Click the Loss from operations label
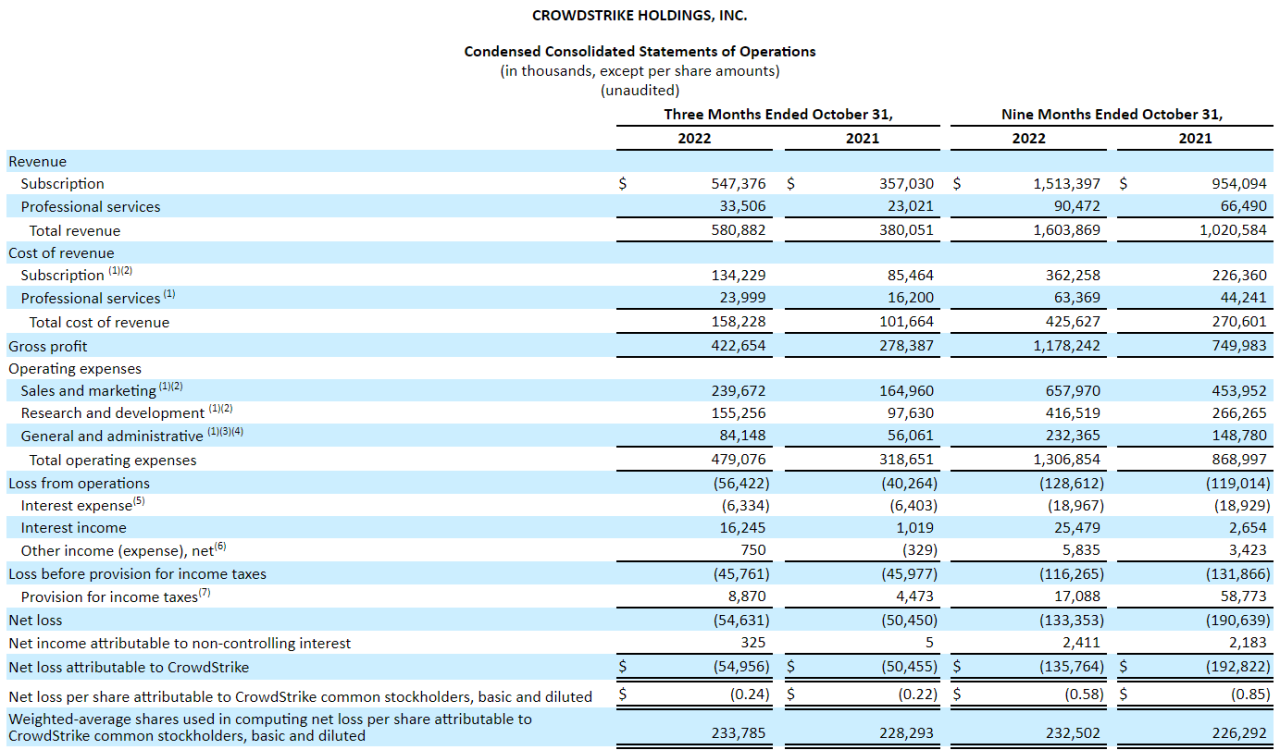The image size is (1280, 750). 79,483
